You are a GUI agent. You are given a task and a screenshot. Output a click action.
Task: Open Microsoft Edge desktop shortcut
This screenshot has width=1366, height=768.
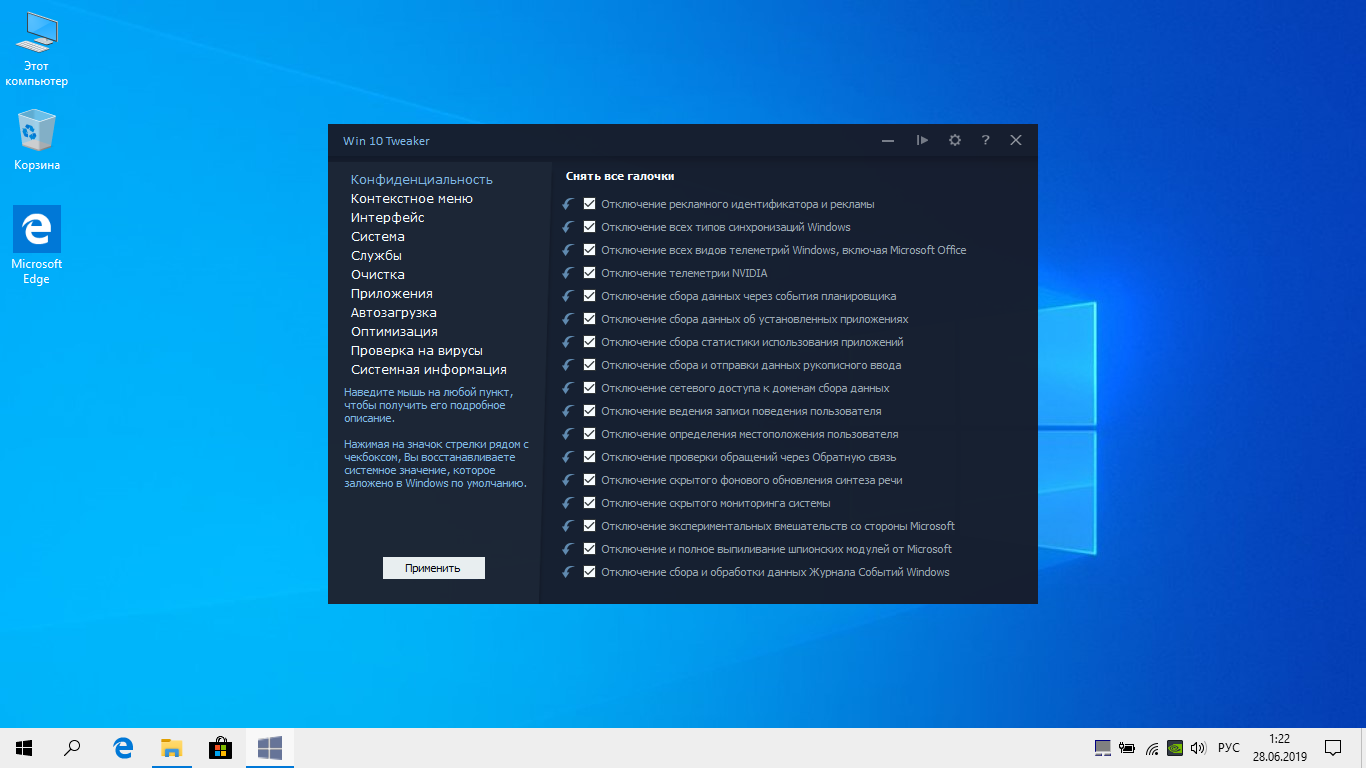pyautogui.click(x=37, y=245)
